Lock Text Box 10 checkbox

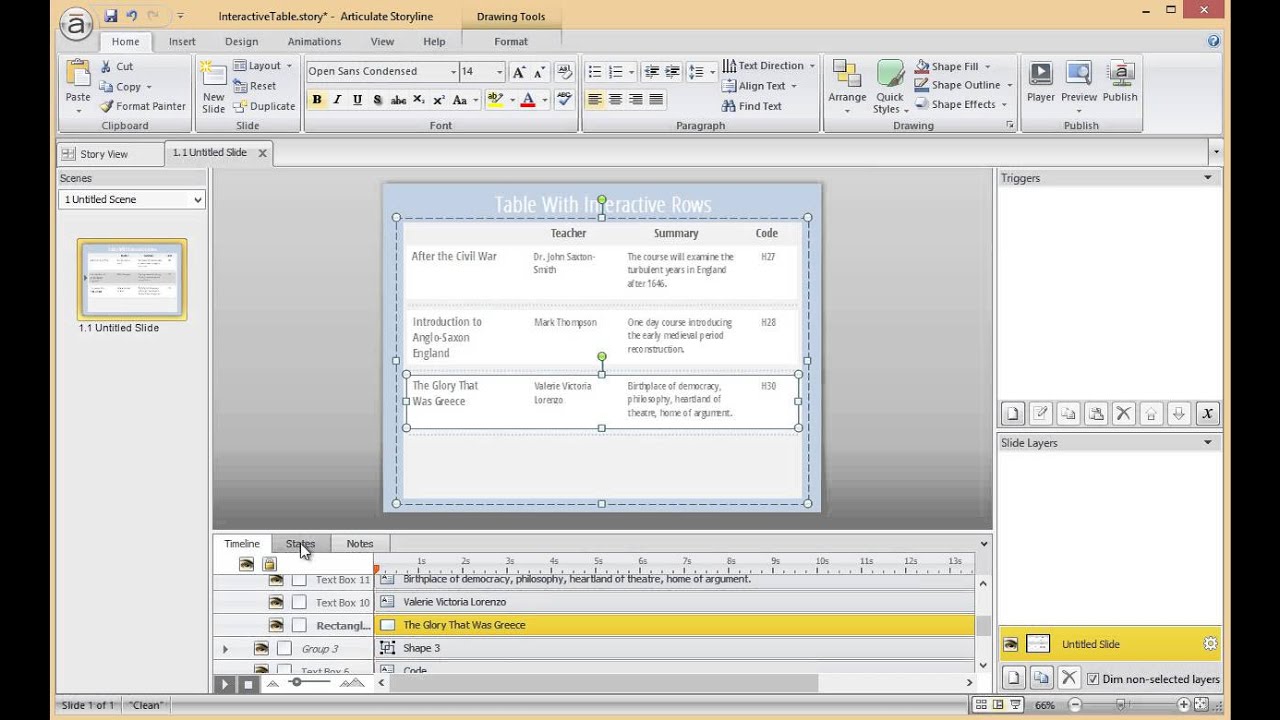click(299, 602)
